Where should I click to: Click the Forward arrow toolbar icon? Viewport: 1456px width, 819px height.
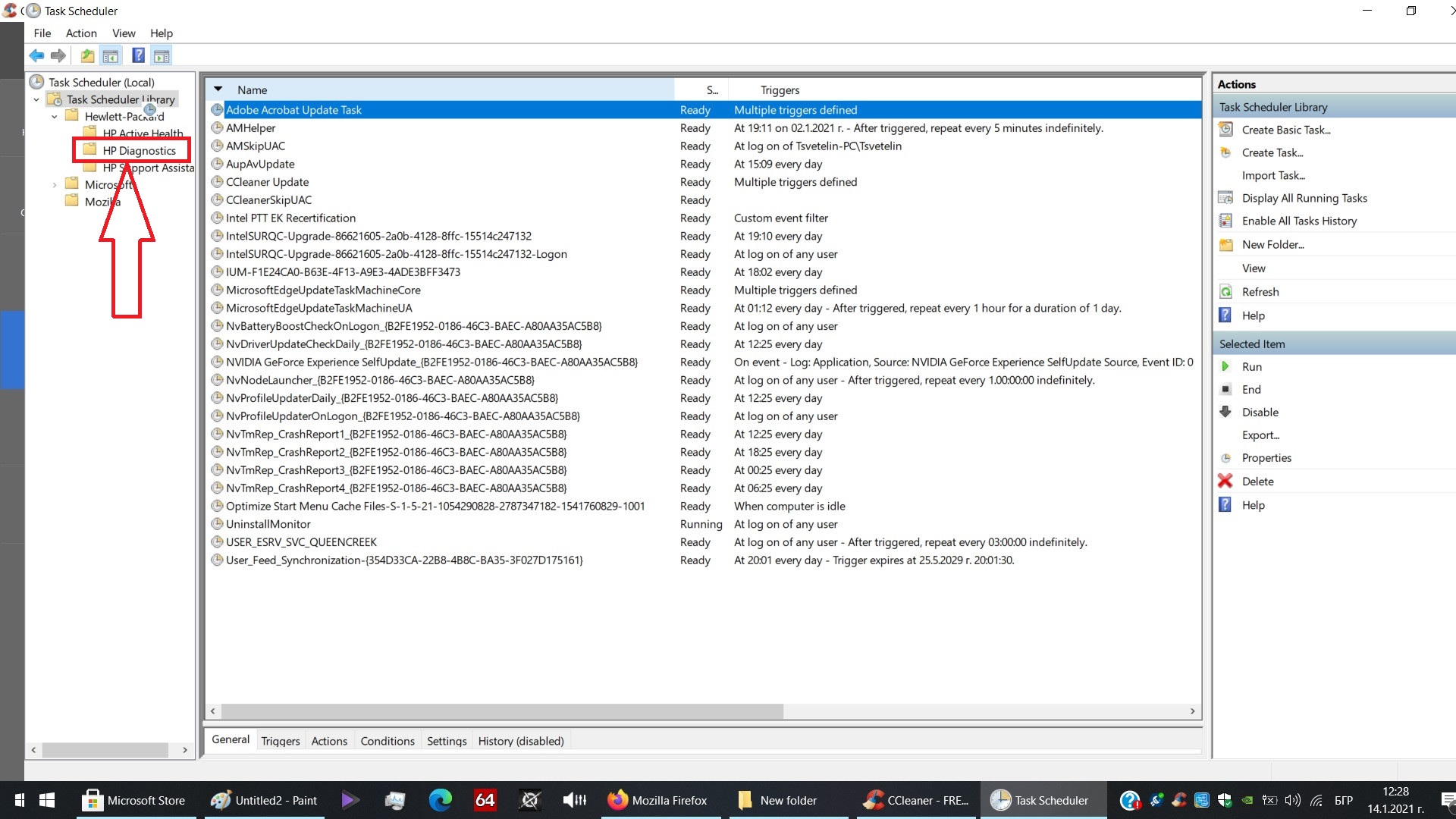click(x=58, y=55)
